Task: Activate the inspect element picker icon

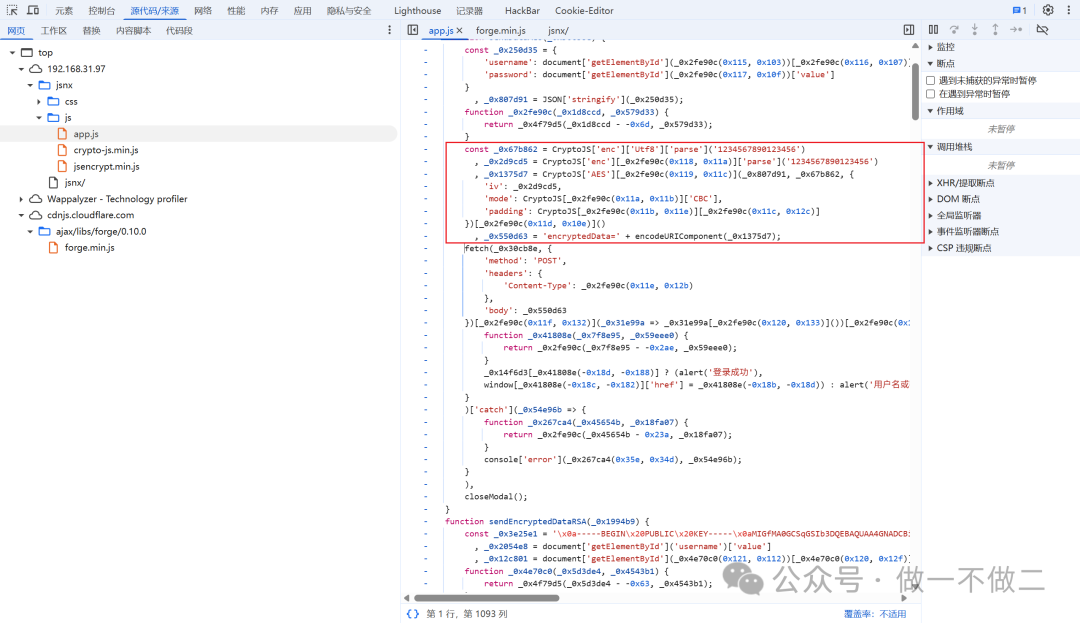Action: tap(12, 10)
